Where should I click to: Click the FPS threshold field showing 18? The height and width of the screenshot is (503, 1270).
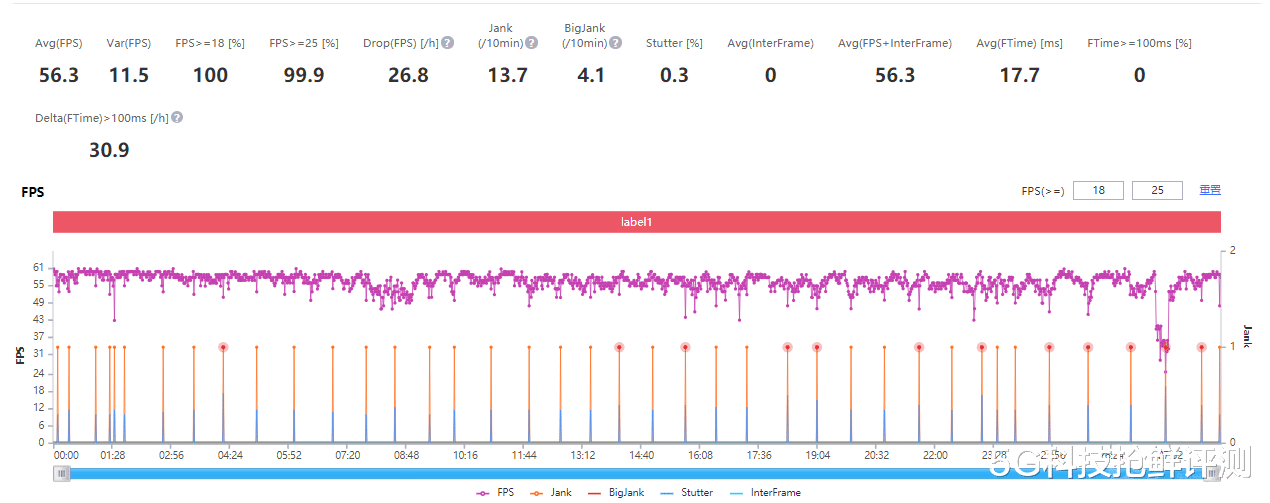tap(1098, 190)
